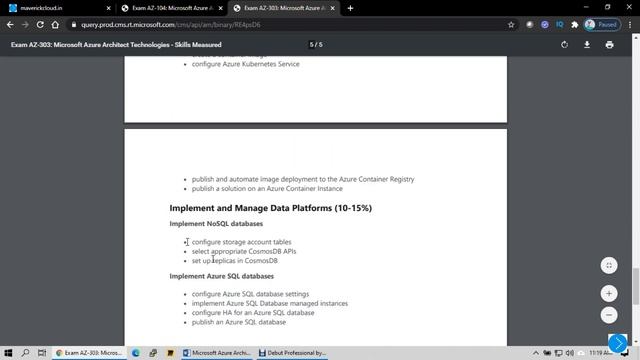
Task: Go forward in browser history
Action: click(25, 24)
